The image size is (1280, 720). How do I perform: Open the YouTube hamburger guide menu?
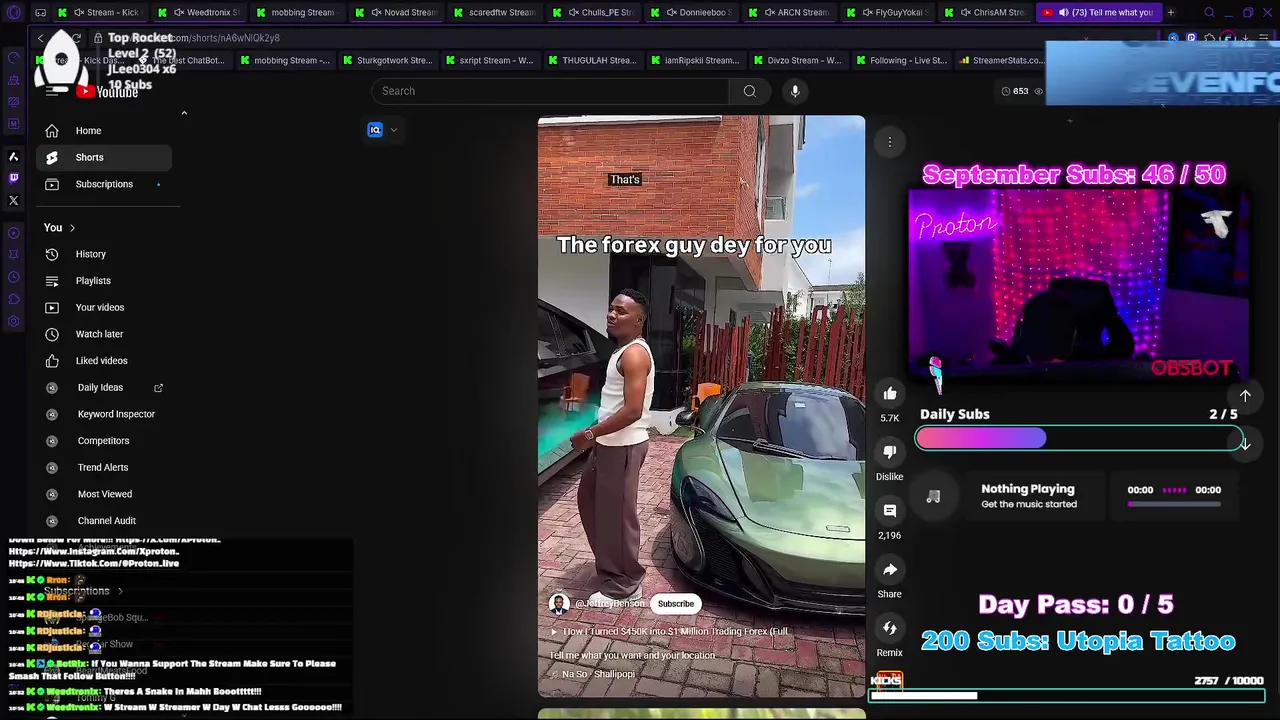click(52, 91)
